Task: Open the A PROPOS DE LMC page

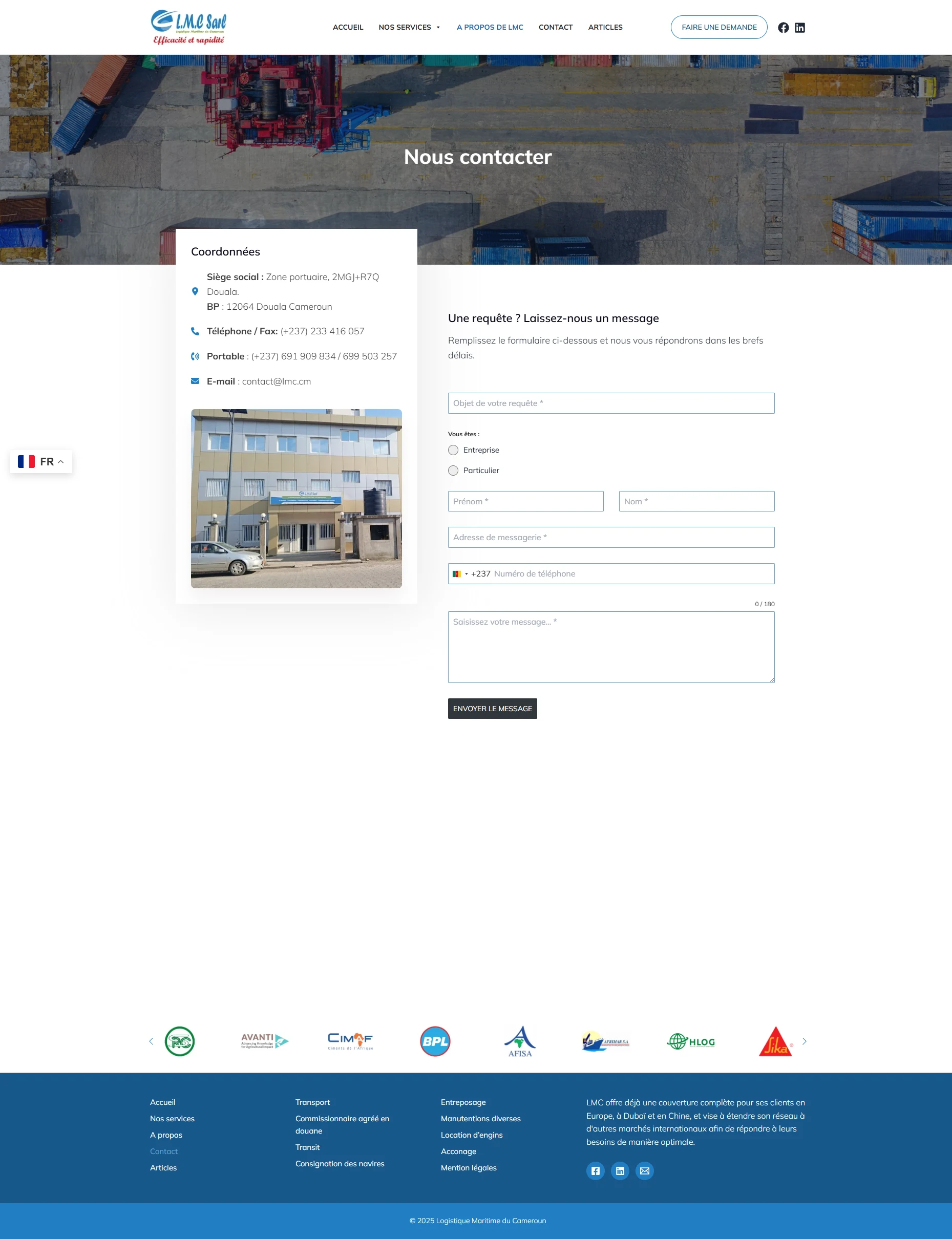Action: coord(490,27)
